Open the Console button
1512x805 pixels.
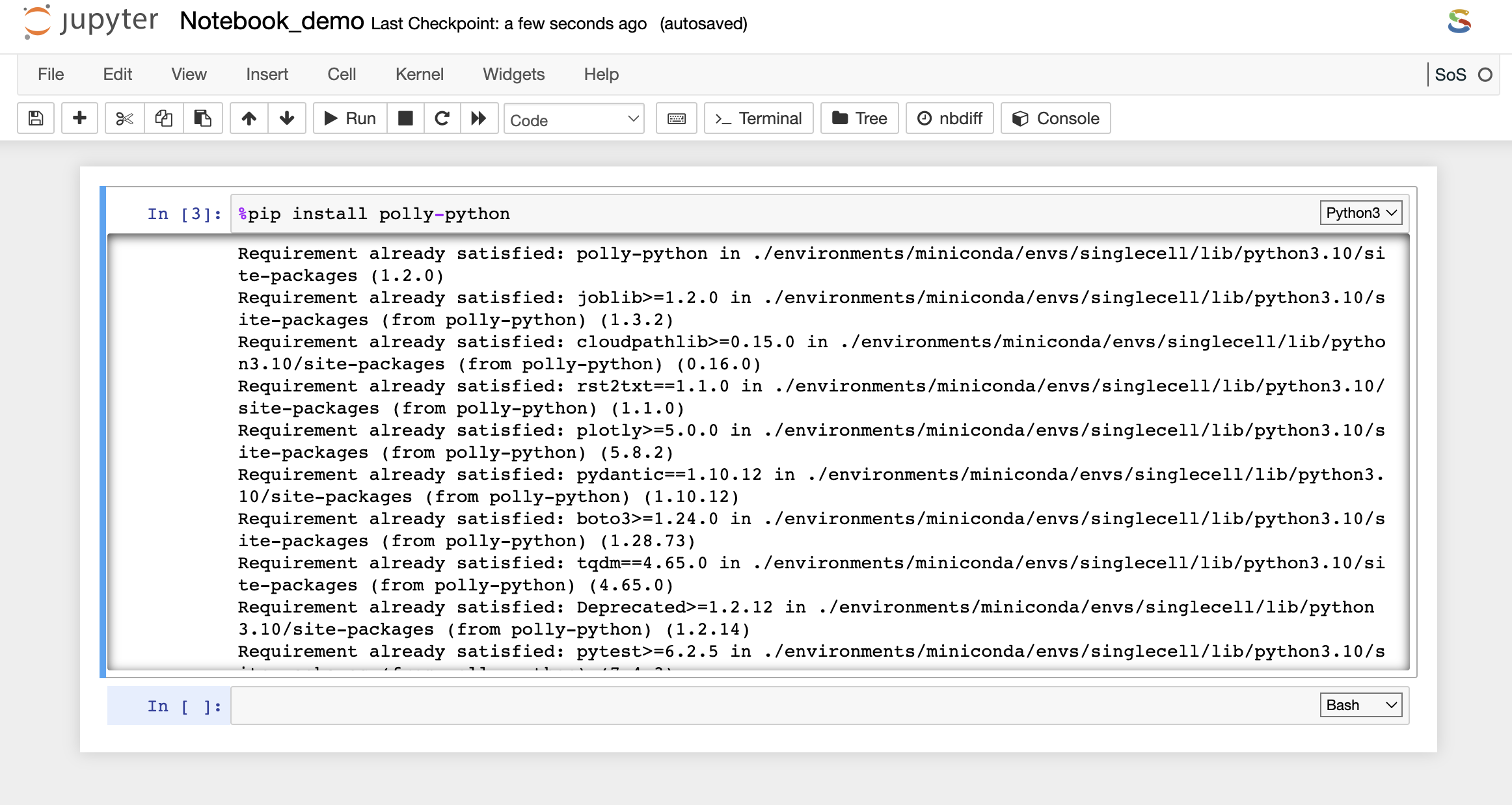1056,118
